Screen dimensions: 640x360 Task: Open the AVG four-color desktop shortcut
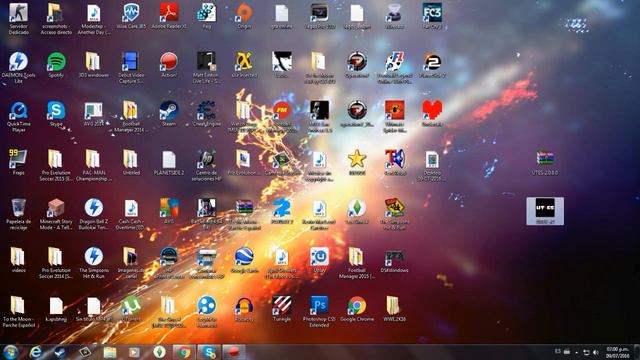click(x=169, y=211)
